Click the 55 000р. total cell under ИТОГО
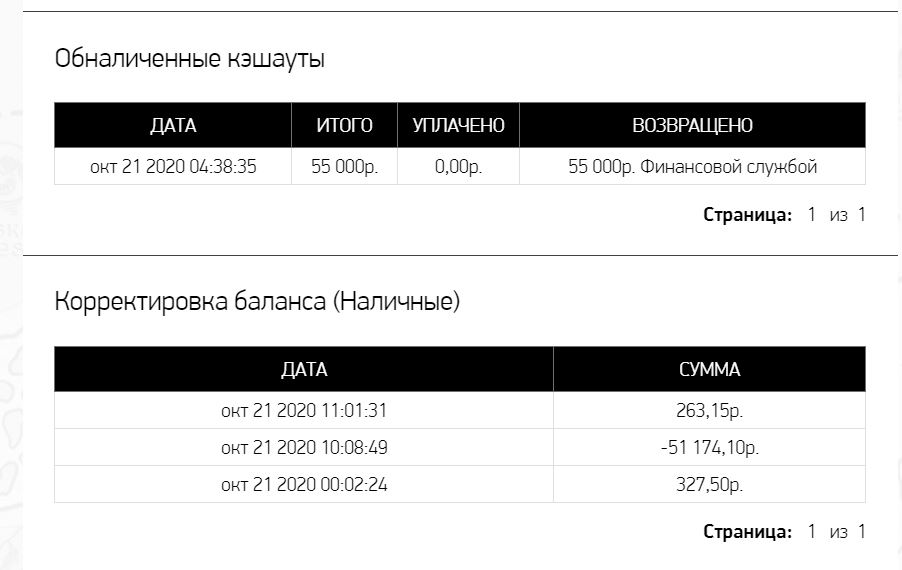Image resolution: width=902 pixels, height=570 pixels. (x=344, y=167)
